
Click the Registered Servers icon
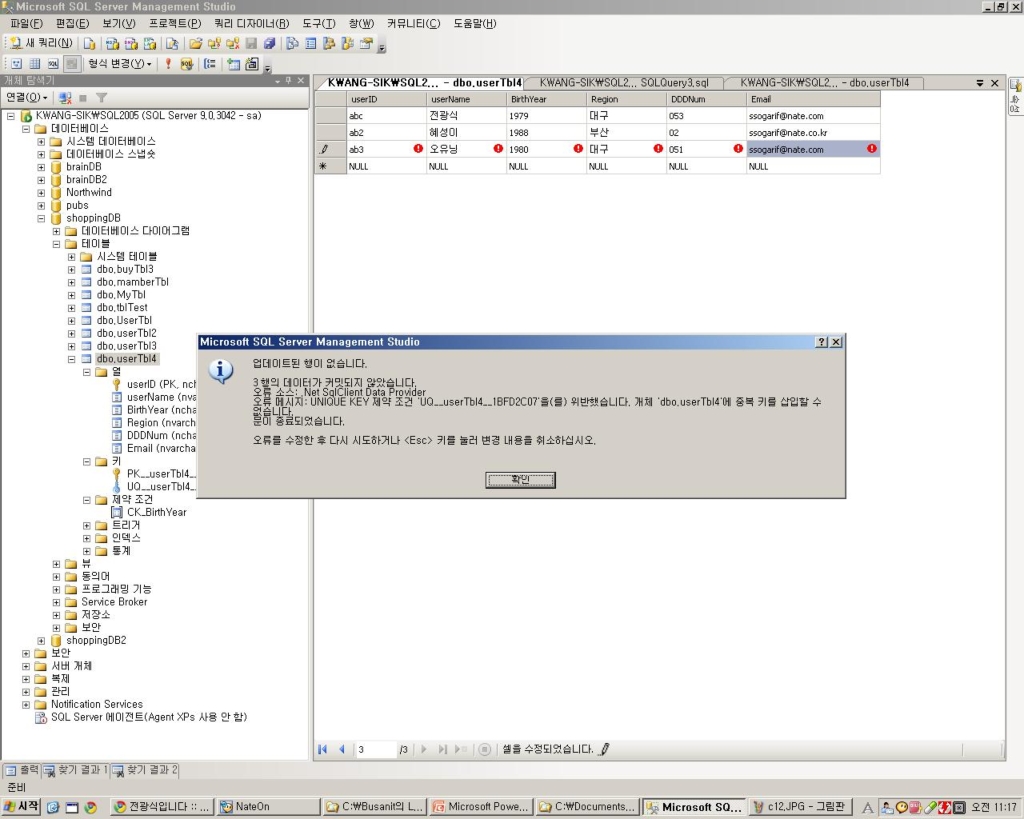point(292,43)
